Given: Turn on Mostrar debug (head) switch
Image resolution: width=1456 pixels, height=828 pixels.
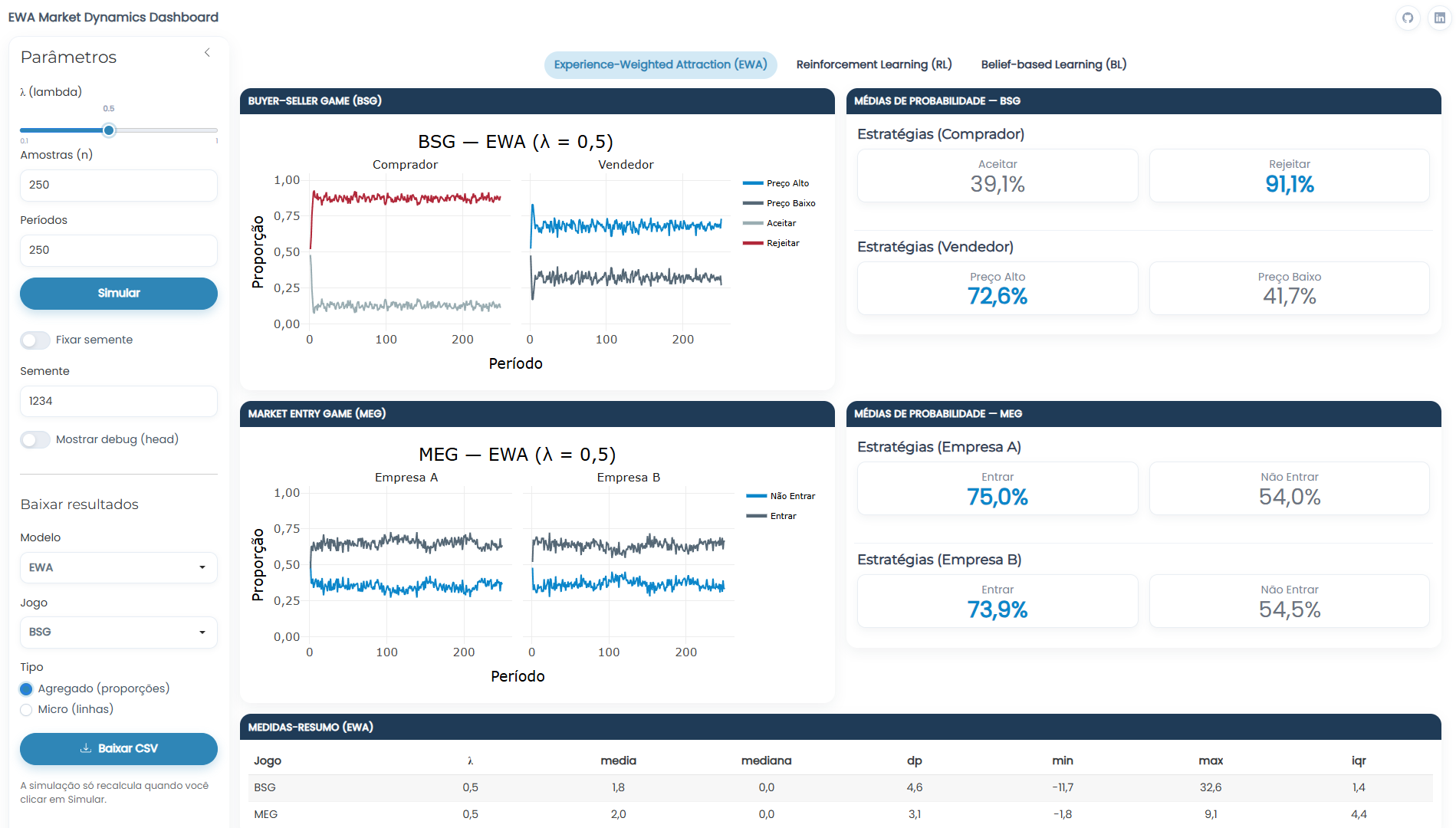Looking at the screenshot, I should pyautogui.click(x=35, y=439).
